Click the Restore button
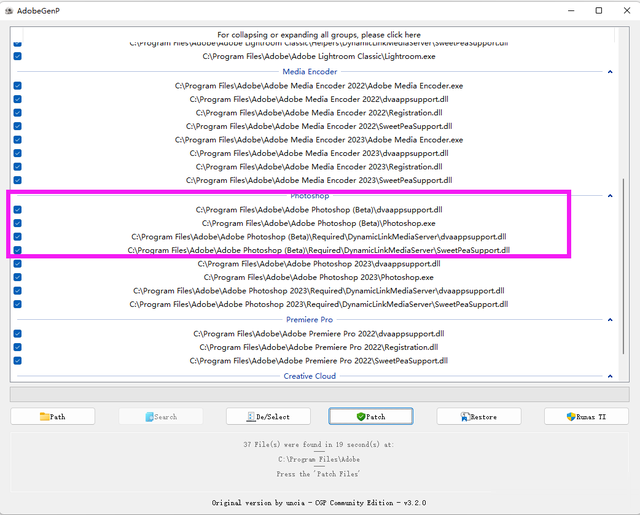640x515 pixels. [479, 417]
